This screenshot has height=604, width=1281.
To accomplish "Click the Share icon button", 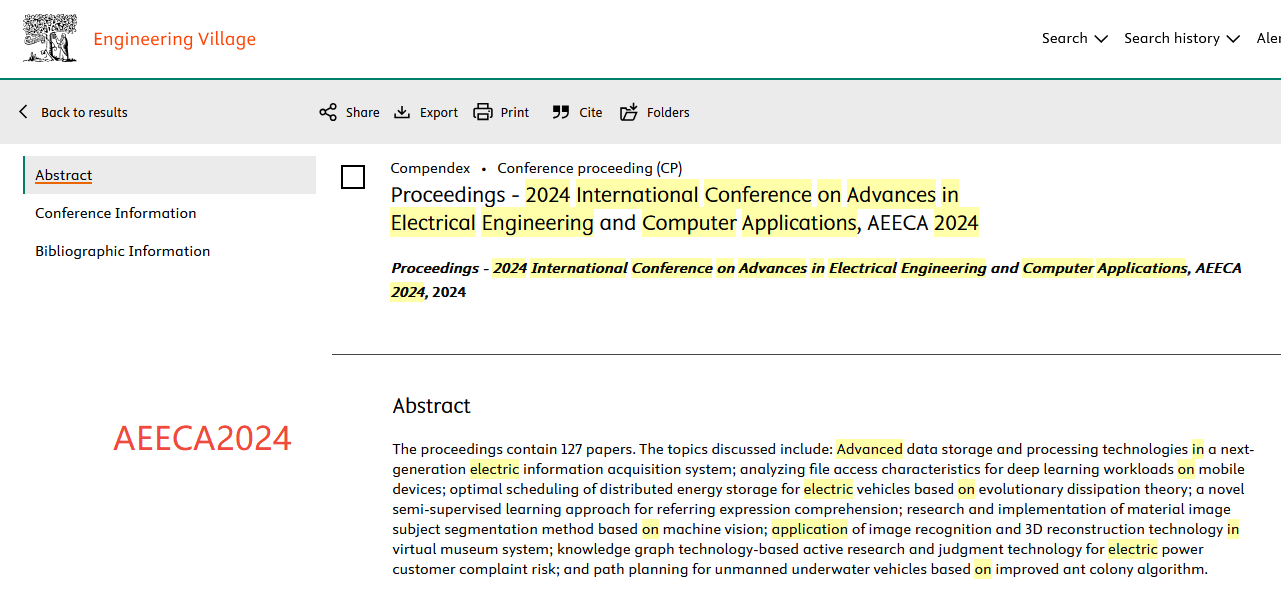I will [328, 112].
